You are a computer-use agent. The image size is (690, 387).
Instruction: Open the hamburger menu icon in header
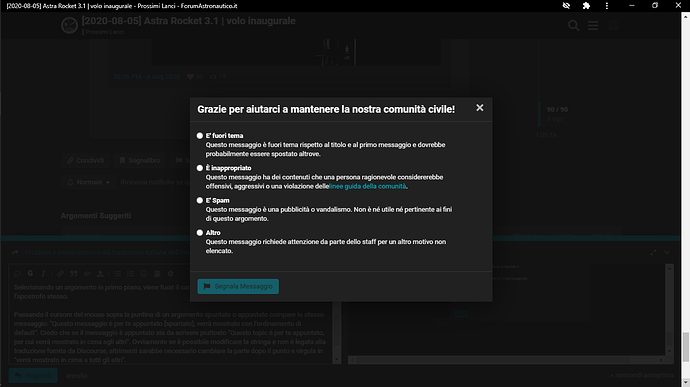click(593, 26)
